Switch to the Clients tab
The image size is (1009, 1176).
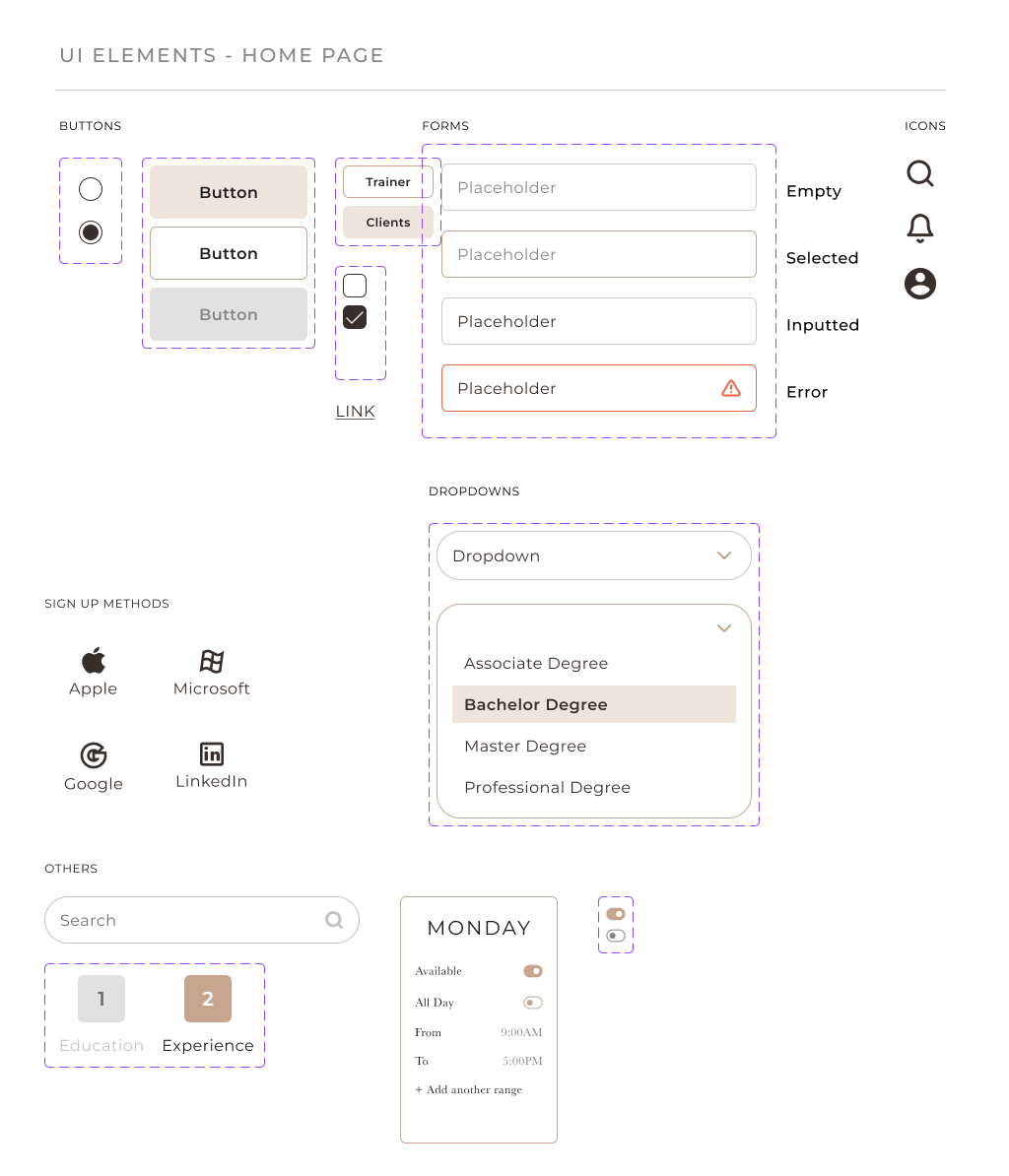(386, 222)
